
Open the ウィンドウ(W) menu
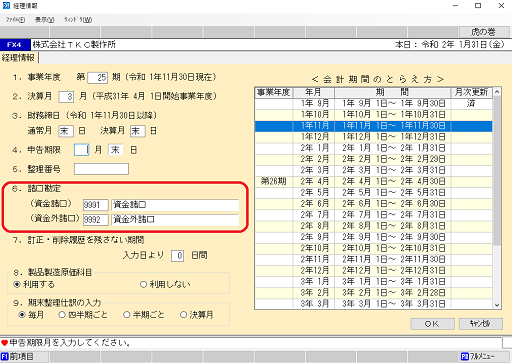(78, 20)
